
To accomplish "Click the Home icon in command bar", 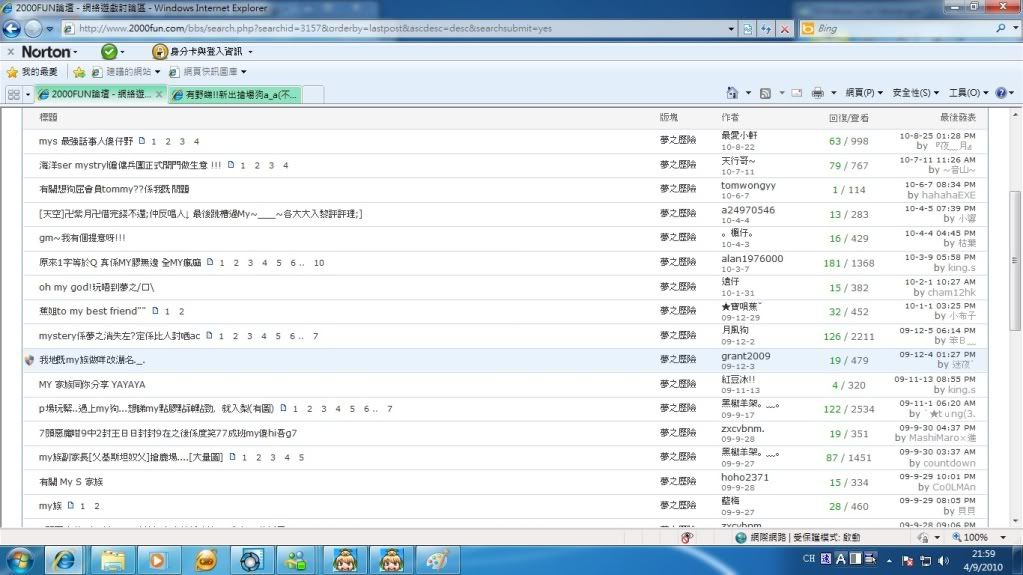I will (x=733, y=93).
